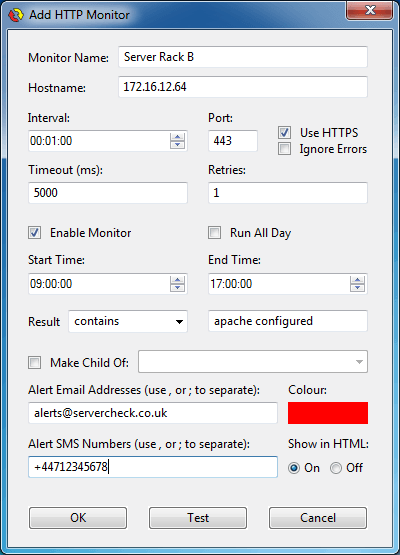The width and height of the screenshot is (400, 555).
Task: Tick the Run All Day checkbox
Action: click(x=215, y=233)
